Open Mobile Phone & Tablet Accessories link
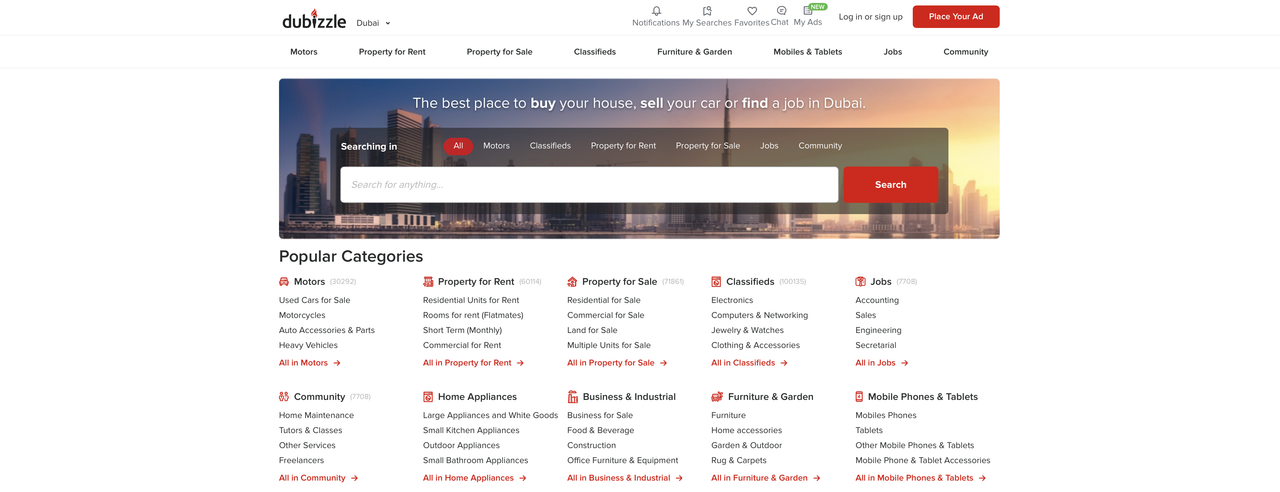 (923, 461)
